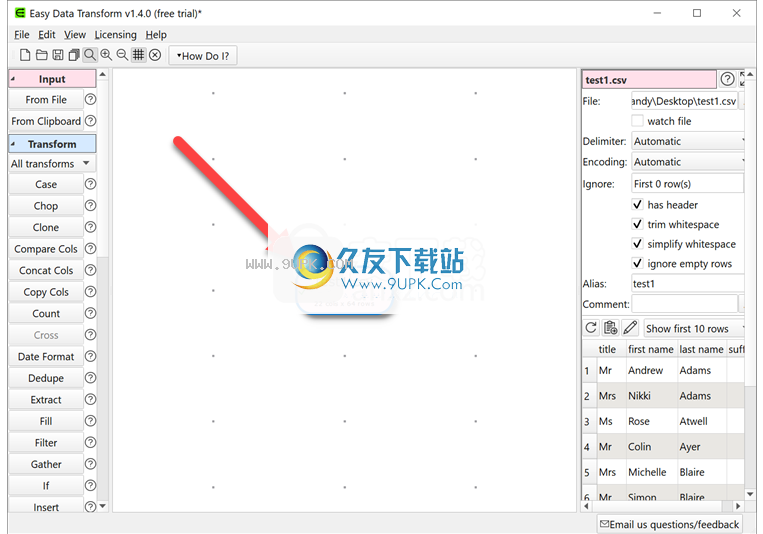Open help for Dedupe transform

(91, 378)
